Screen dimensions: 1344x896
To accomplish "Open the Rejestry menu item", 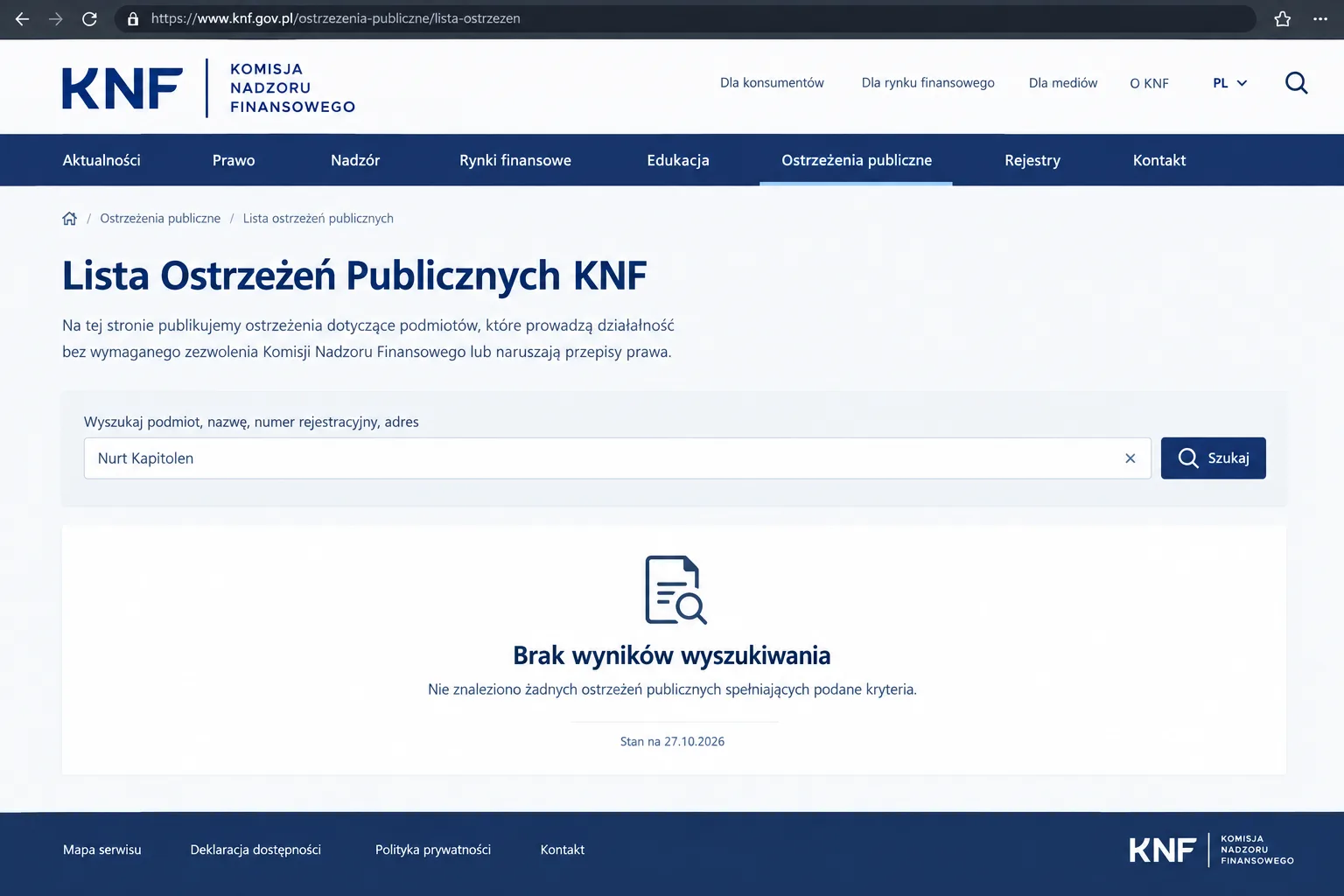I will pyautogui.click(x=1032, y=160).
